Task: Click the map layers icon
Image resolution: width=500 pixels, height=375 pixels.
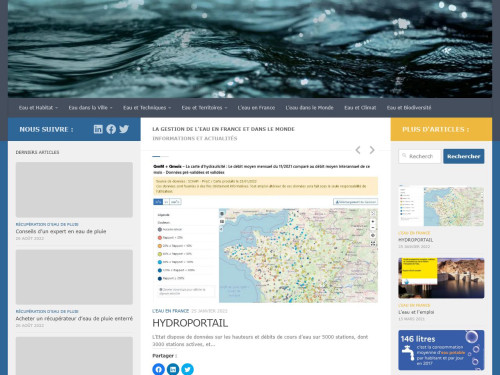Action: [x=222, y=213]
